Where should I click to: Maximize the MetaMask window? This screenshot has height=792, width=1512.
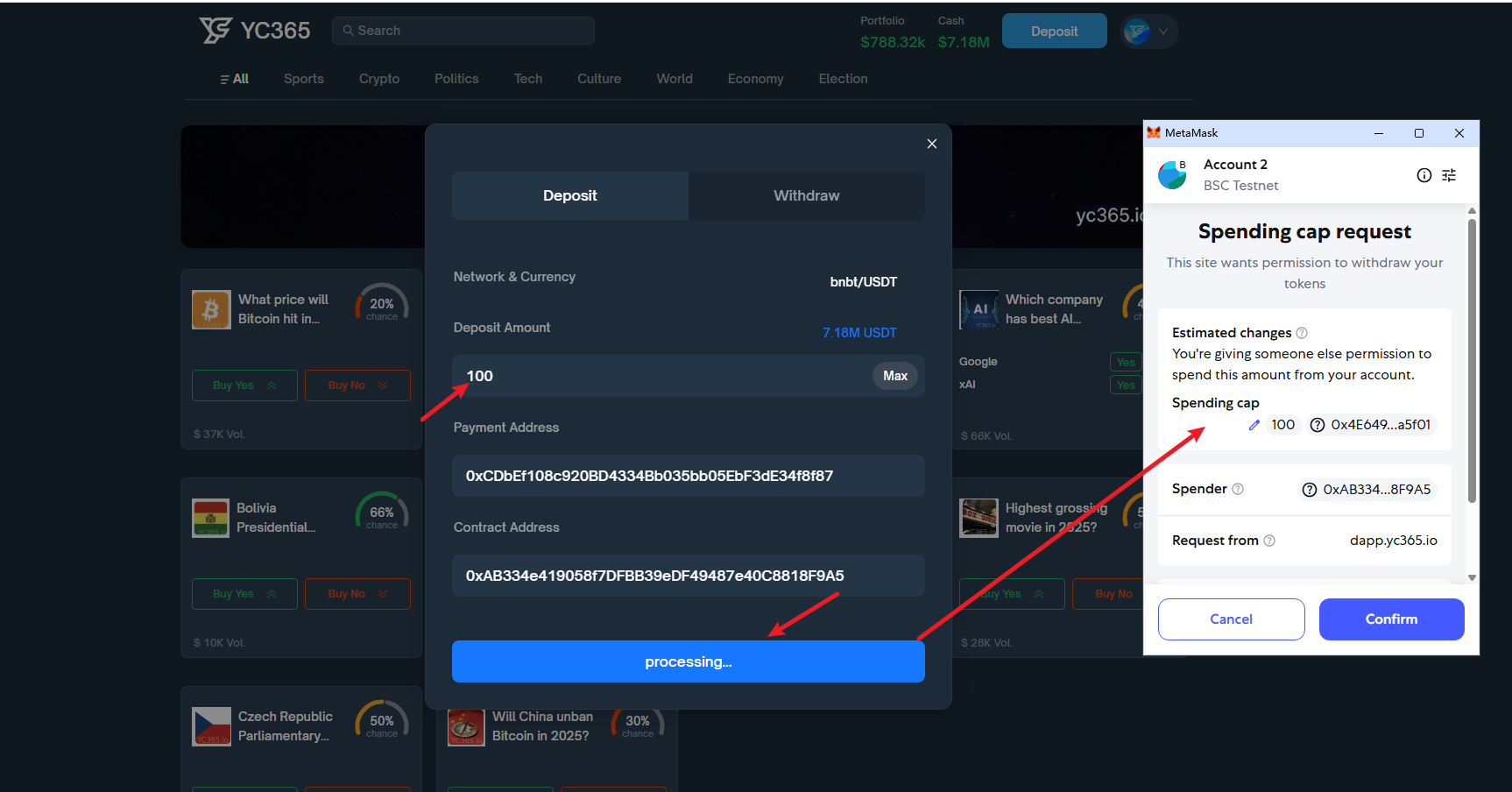tap(1419, 133)
